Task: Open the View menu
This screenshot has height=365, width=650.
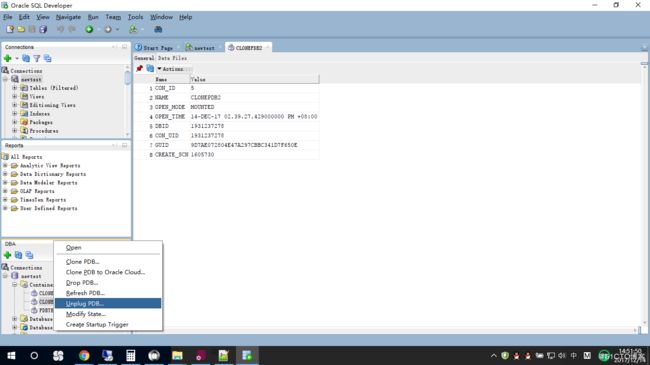Action: pos(43,17)
